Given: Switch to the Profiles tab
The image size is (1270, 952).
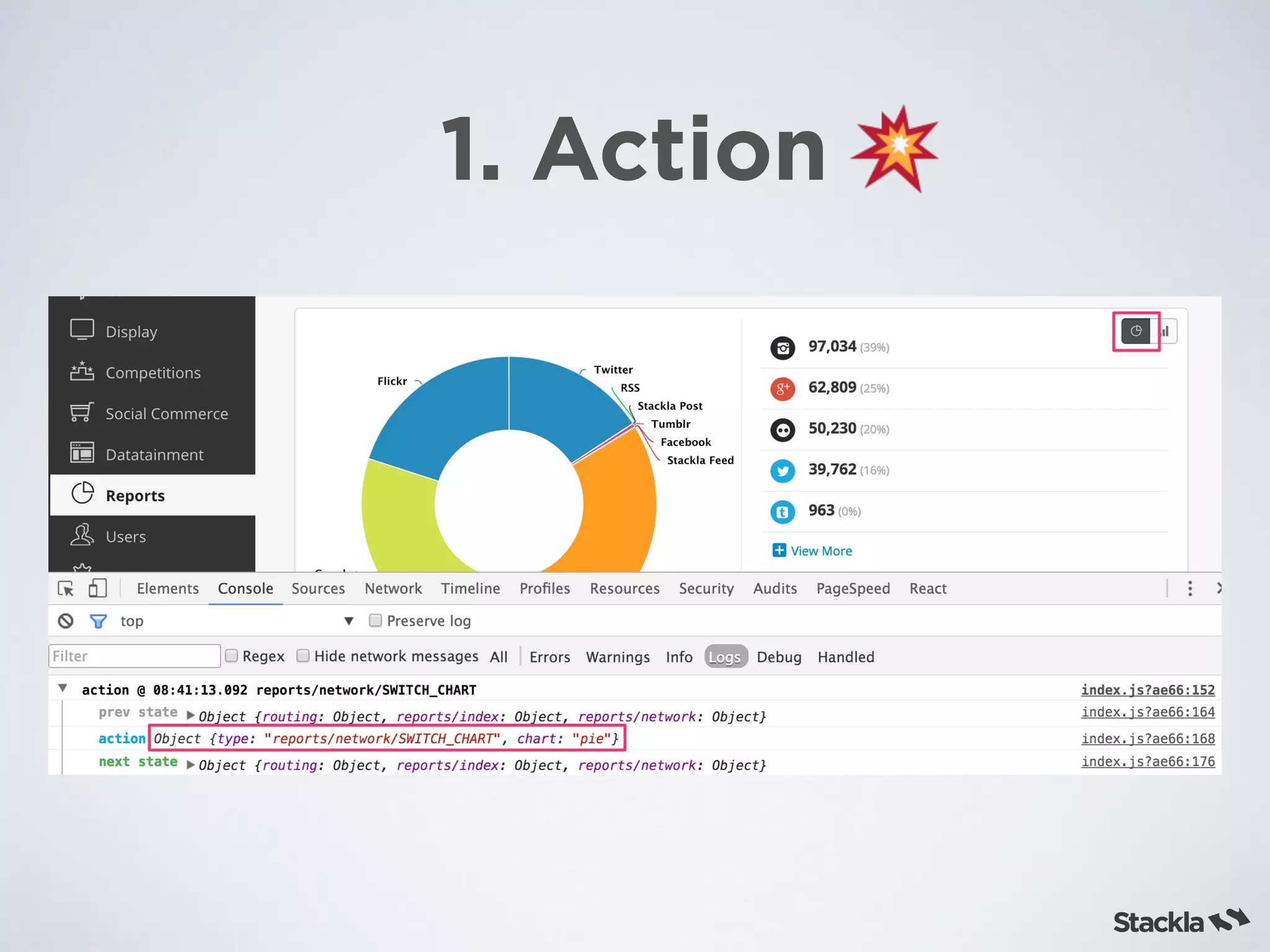Looking at the screenshot, I should click(x=544, y=588).
